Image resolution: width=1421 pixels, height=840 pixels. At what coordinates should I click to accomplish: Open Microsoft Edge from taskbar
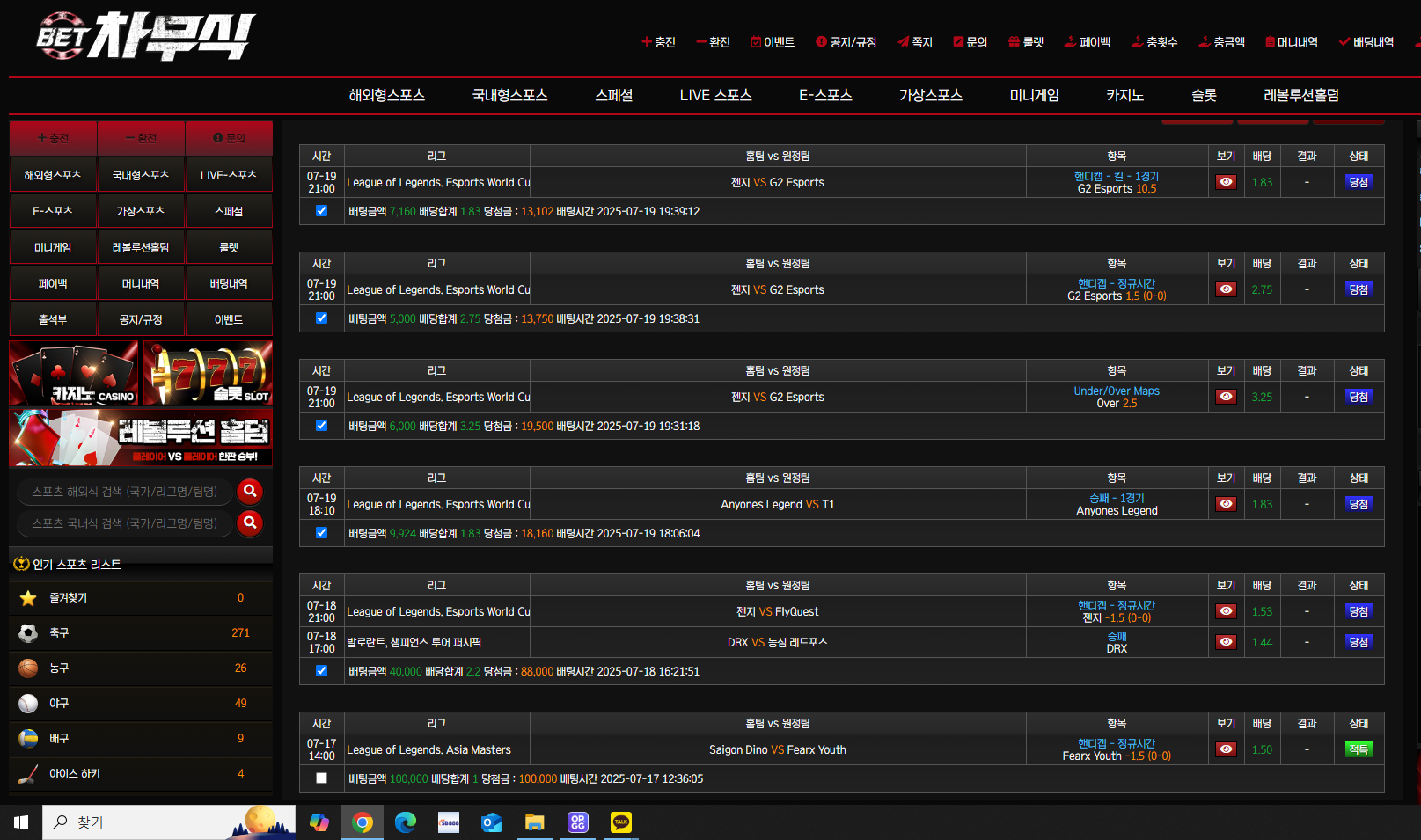pyautogui.click(x=406, y=822)
